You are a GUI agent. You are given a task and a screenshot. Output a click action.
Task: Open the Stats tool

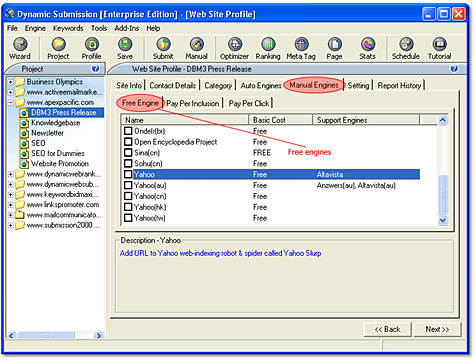(367, 48)
